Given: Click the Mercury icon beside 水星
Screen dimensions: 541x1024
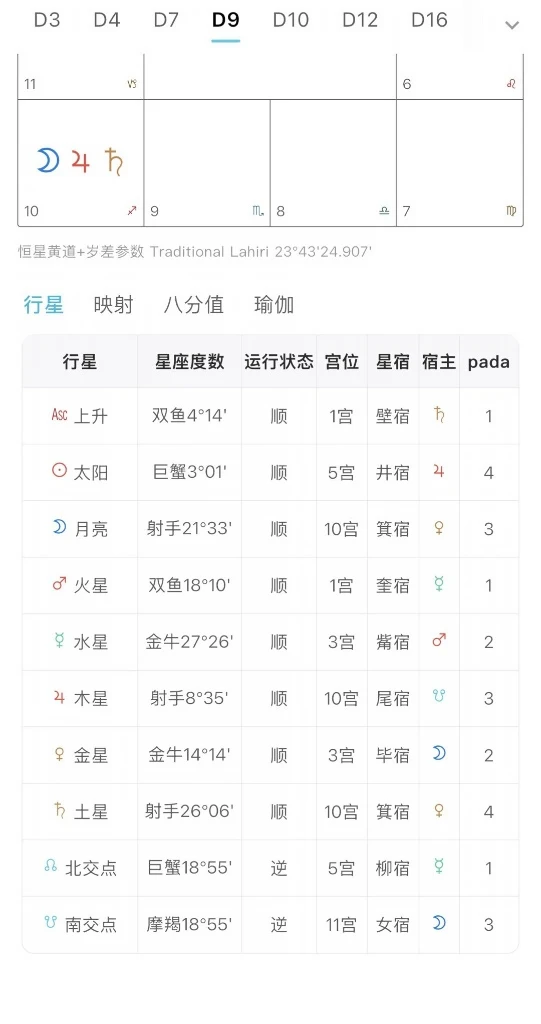Looking at the screenshot, I should point(59,641).
